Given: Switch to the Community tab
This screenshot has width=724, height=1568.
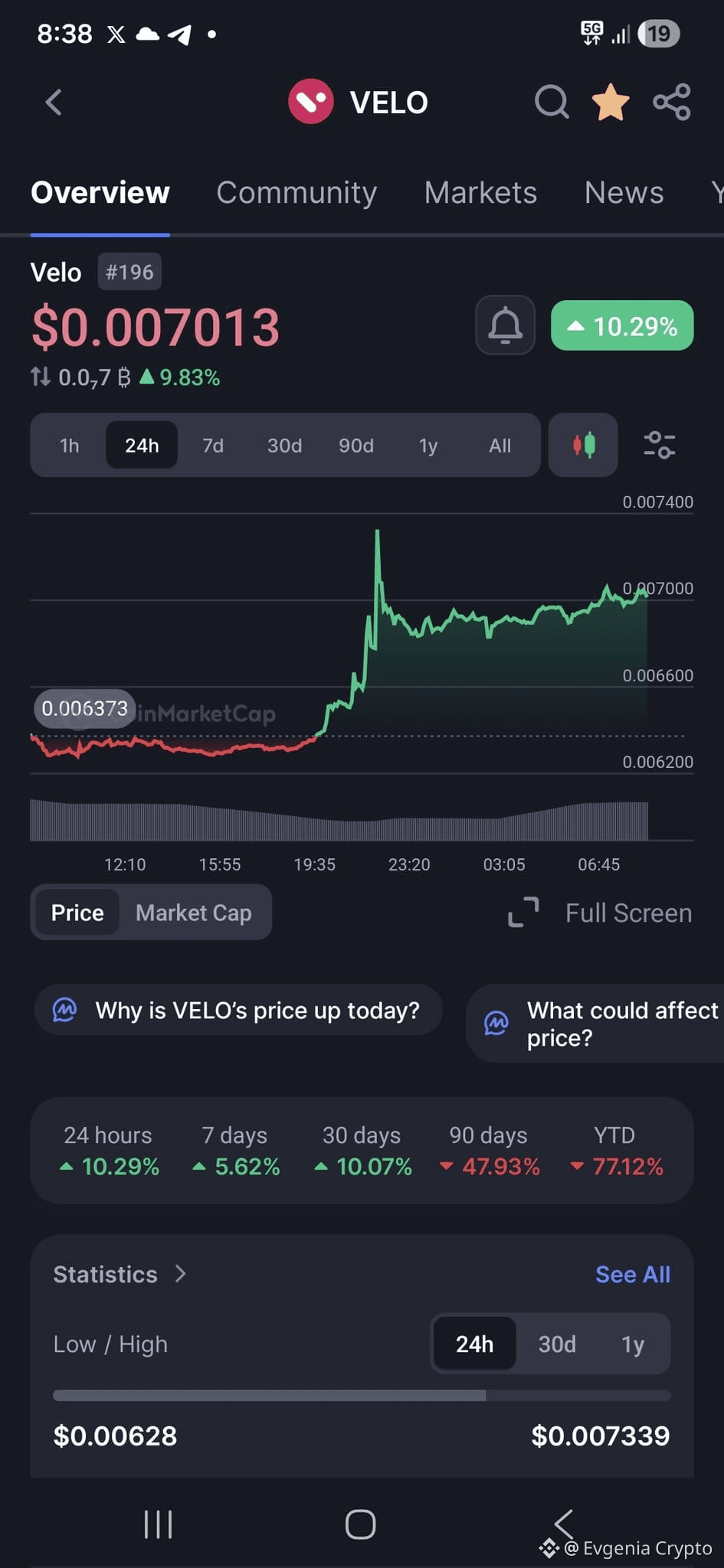Looking at the screenshot, I should [296, 192].
